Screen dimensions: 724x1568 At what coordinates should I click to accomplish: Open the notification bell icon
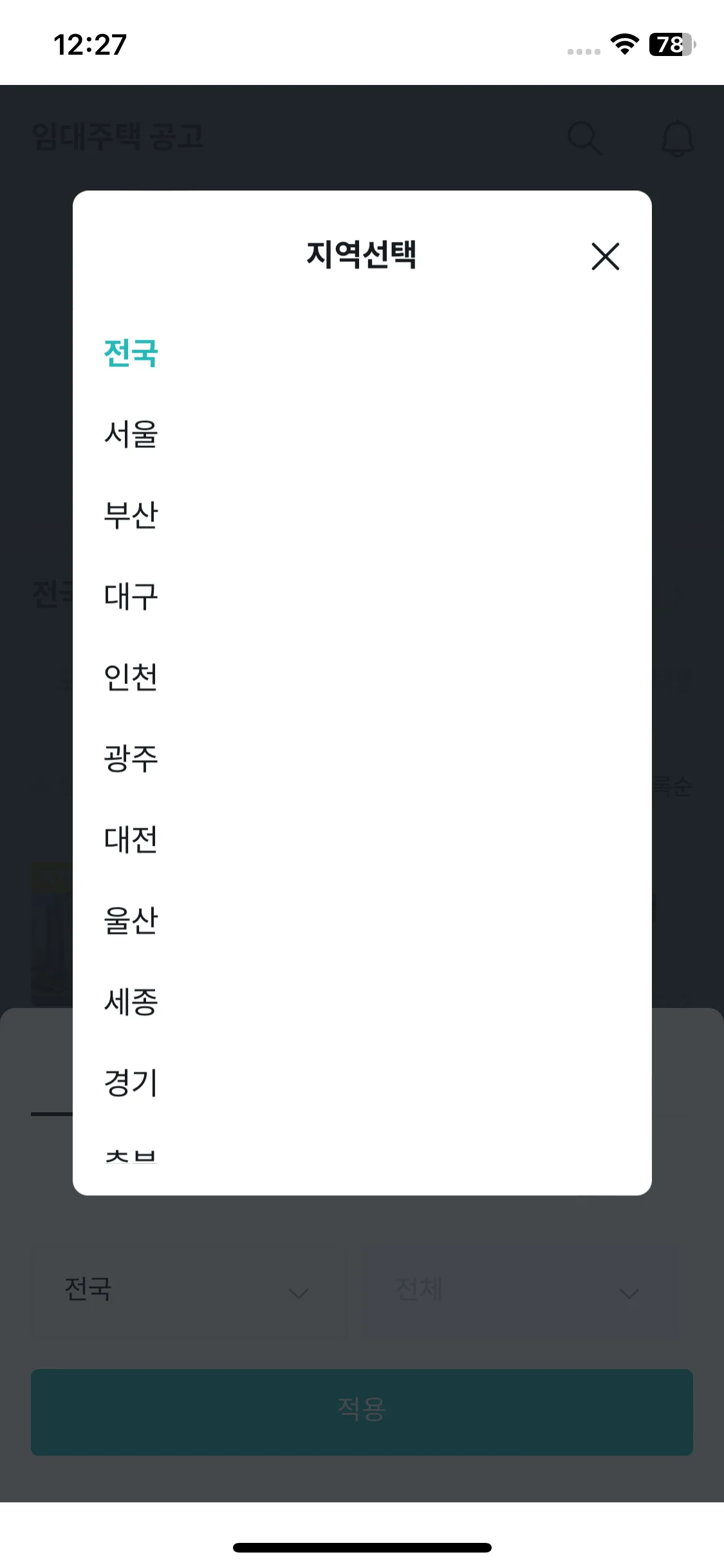(x=678, y=138)
